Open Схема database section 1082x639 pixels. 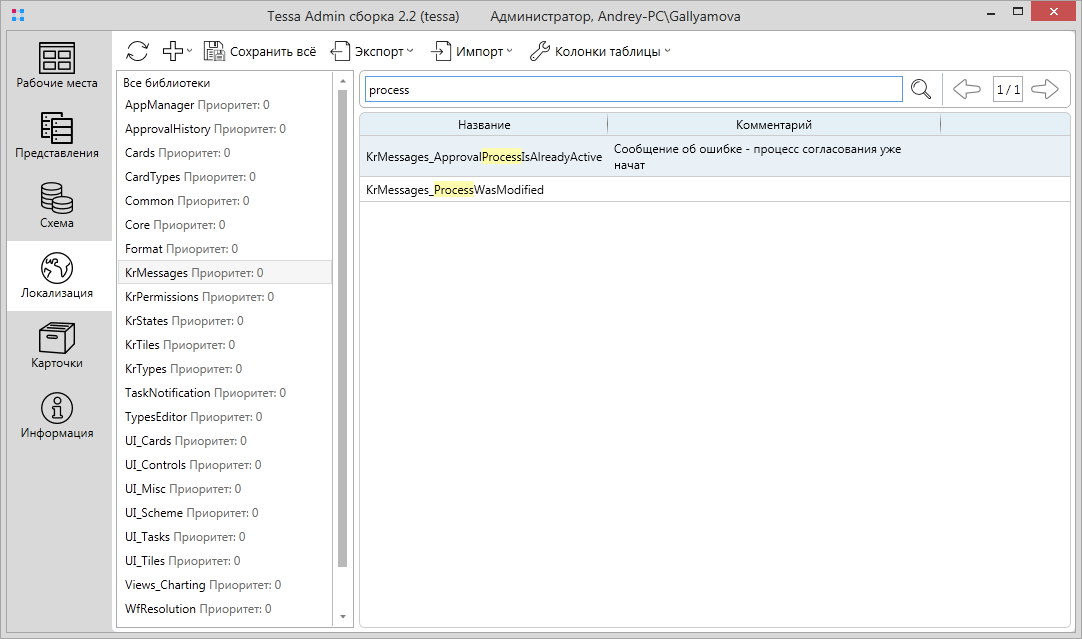(x=57, y=206)
